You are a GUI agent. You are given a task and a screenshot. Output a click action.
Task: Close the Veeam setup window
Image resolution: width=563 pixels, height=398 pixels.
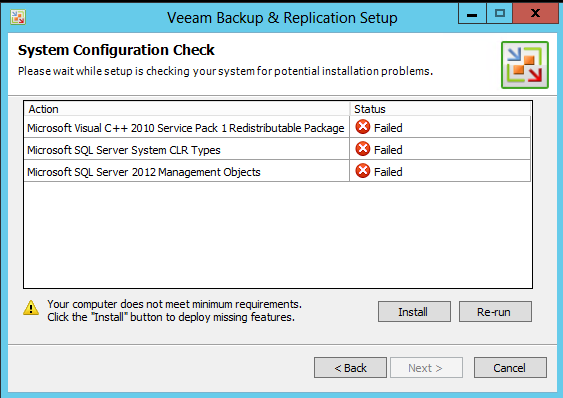coord(535,14)
